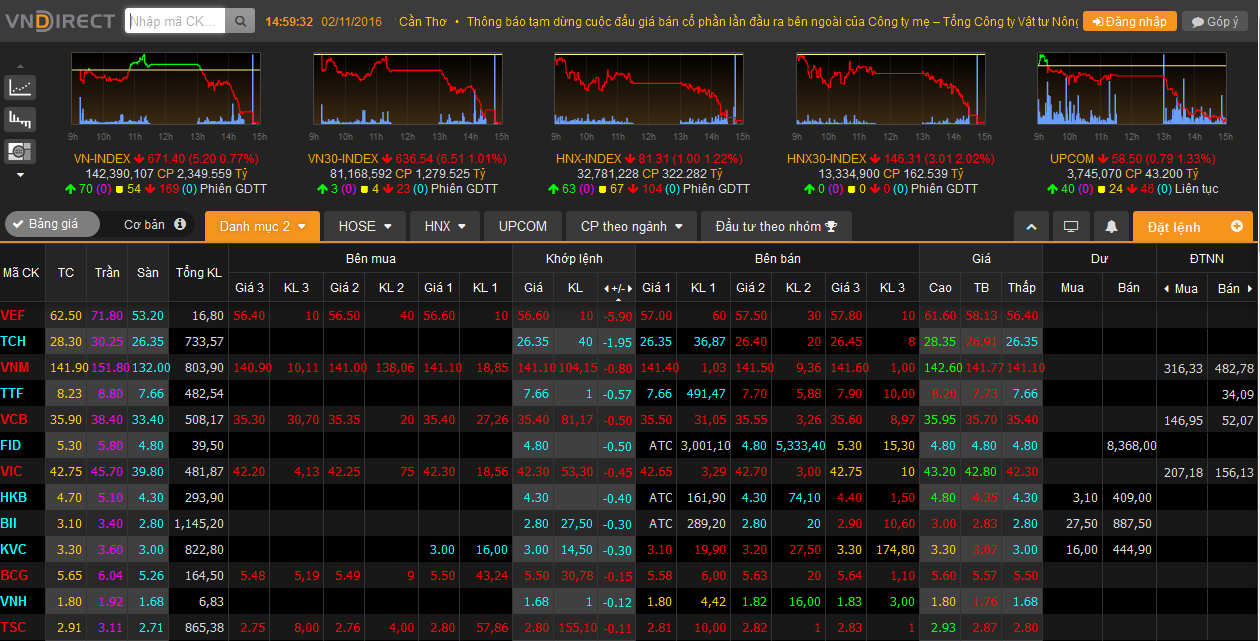Switch to Bảng giá mode
The image size is (1260, 641).
click(53, 225)
